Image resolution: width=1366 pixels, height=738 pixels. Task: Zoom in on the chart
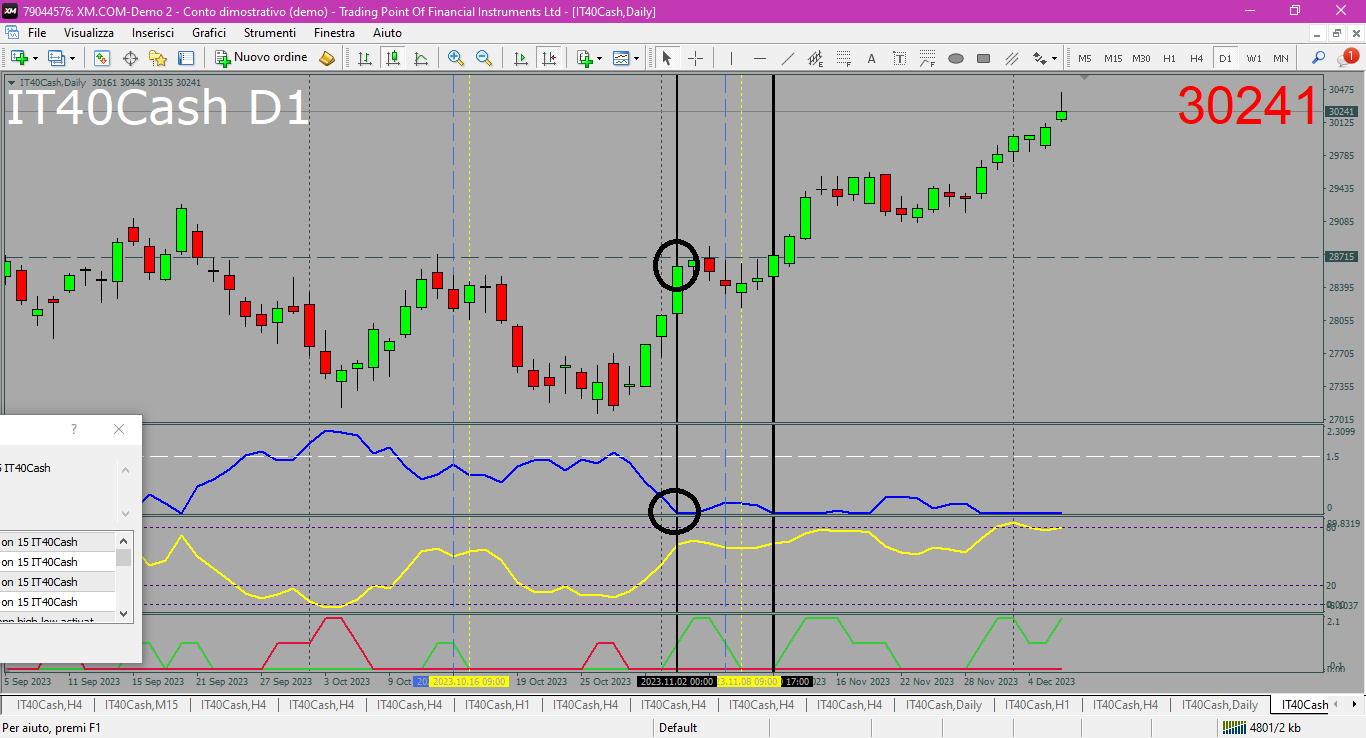(456, 58)
